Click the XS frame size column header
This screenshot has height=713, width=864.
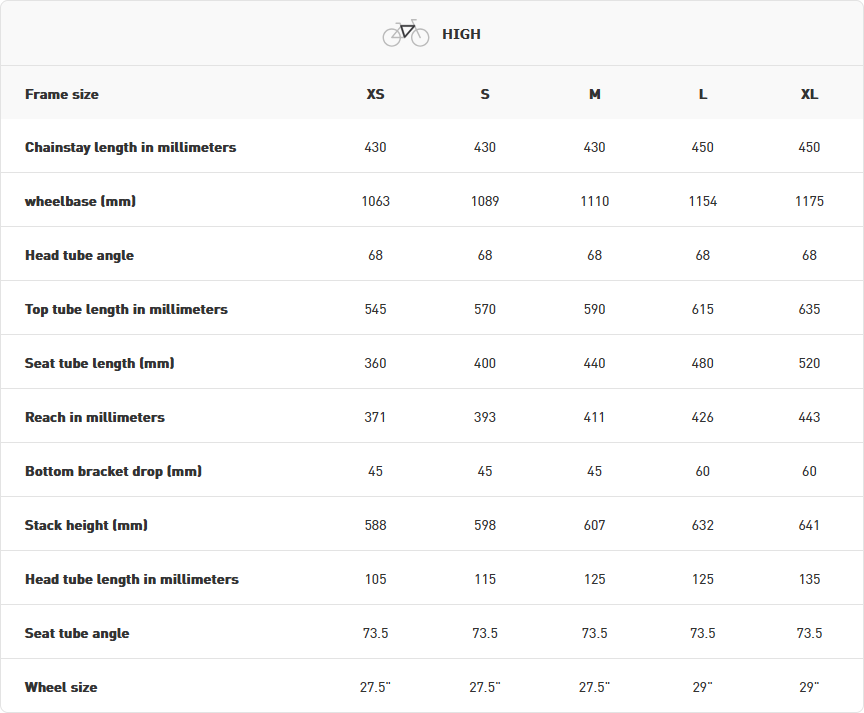[x=375, y=94]
